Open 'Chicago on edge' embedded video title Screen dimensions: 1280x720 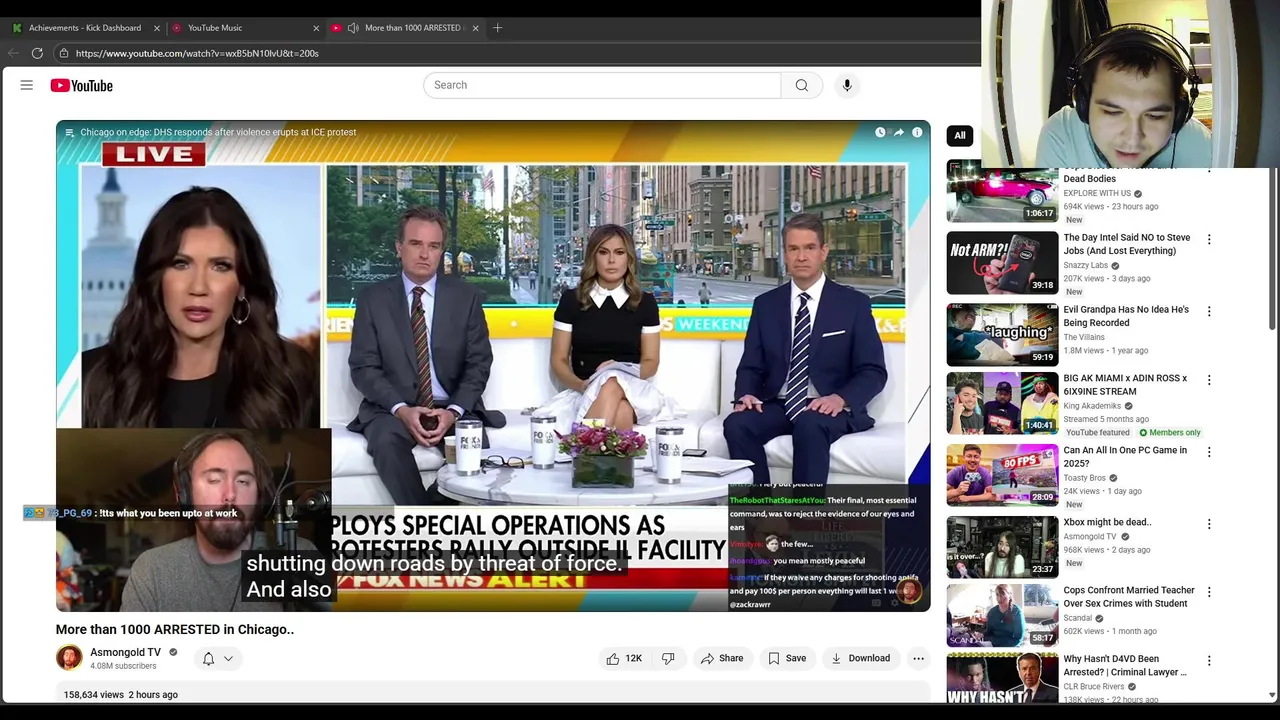tap(218, 132)
